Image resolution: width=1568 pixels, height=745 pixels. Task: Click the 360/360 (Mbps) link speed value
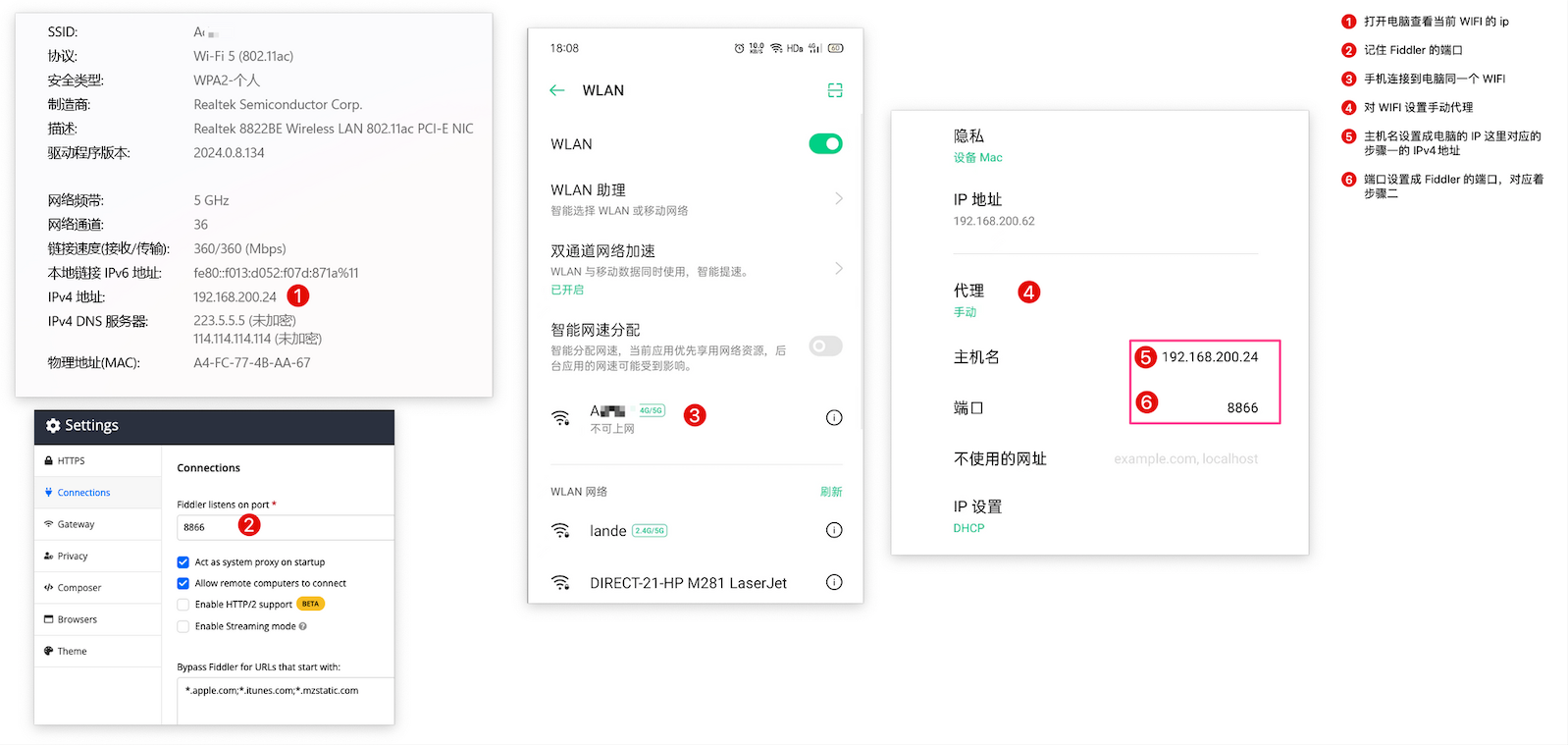(239, 248)
